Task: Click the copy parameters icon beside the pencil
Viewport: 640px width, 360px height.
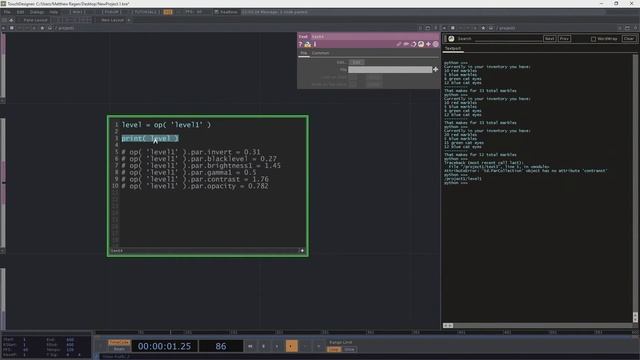Action: [x=406, y=44]
